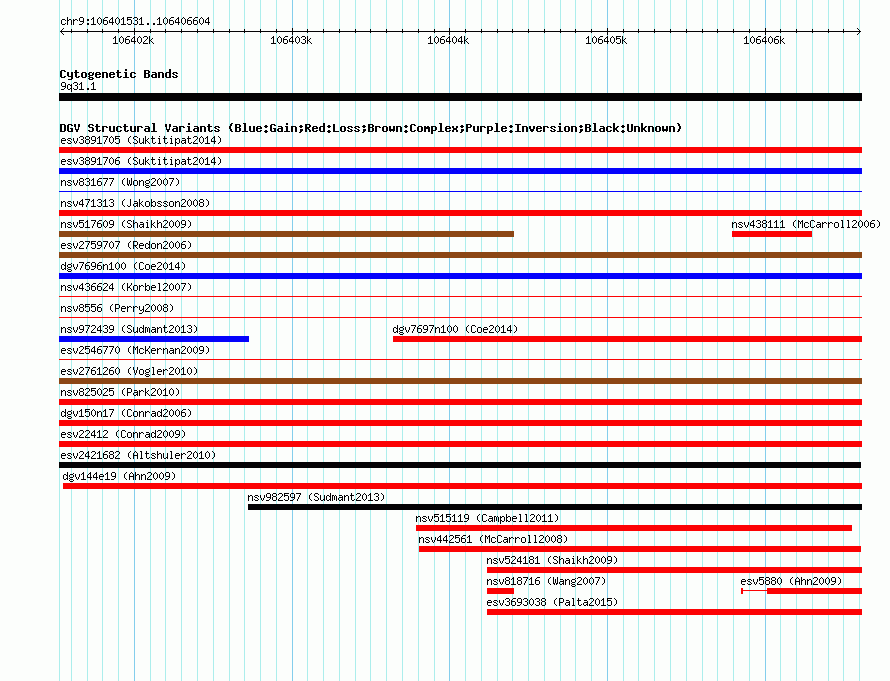Open the nsv515119 (Campbell2011) label
The image size is (890, 681).
487,518
